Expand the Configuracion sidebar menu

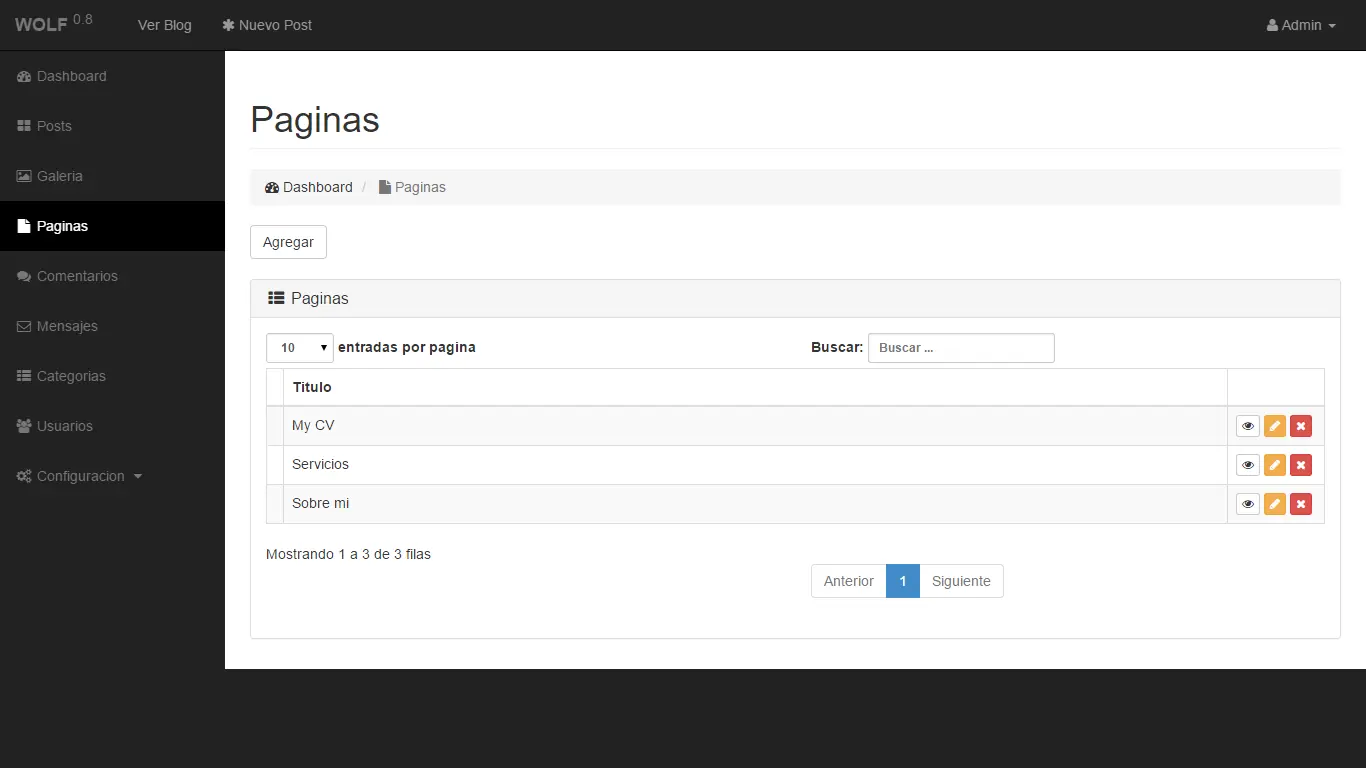coord(112,476)
